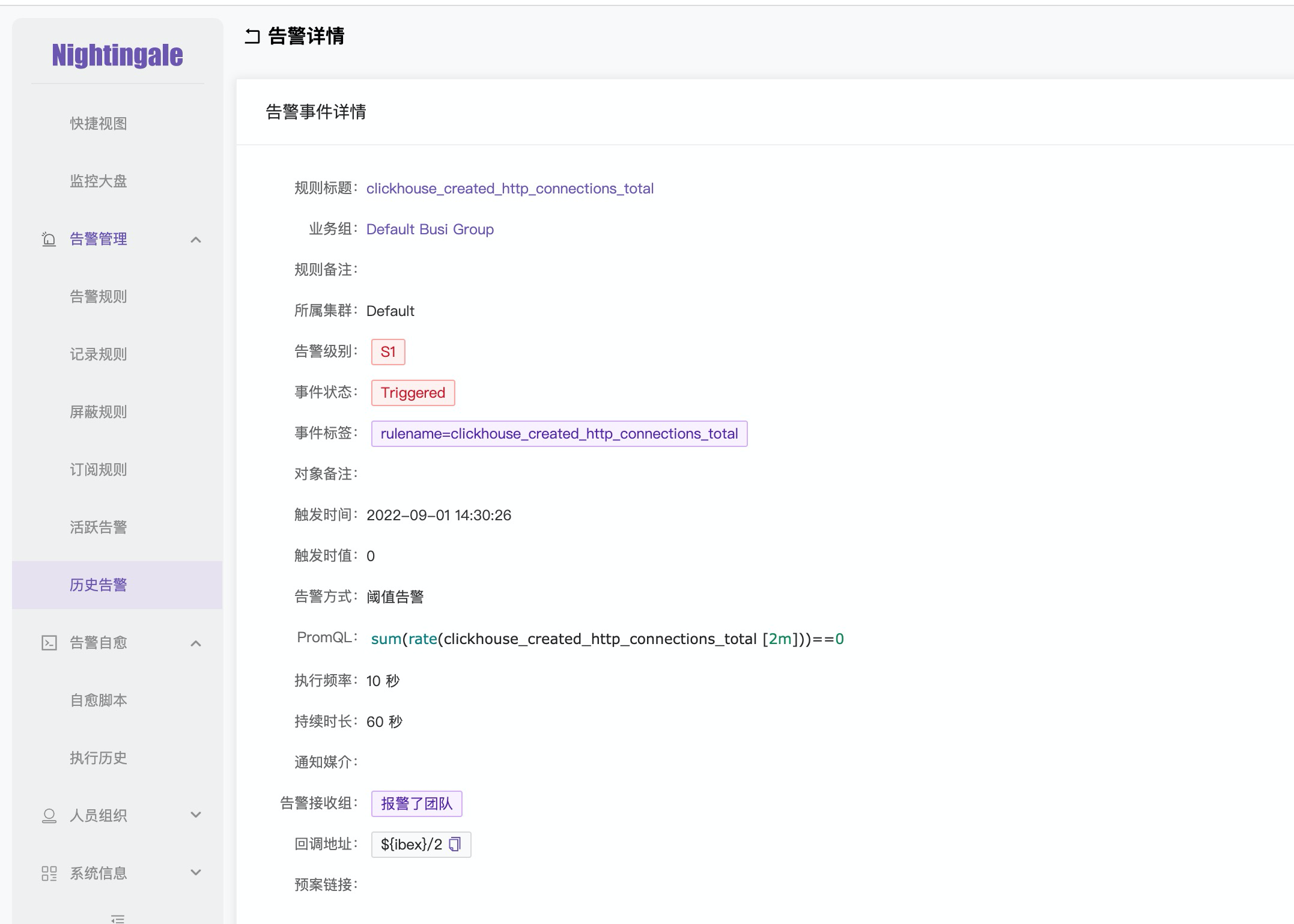This screenshot has height=924, width=1294.
Task: Expand the 人员组织 section
Action: pyautogui.click(x=195, y=816)
